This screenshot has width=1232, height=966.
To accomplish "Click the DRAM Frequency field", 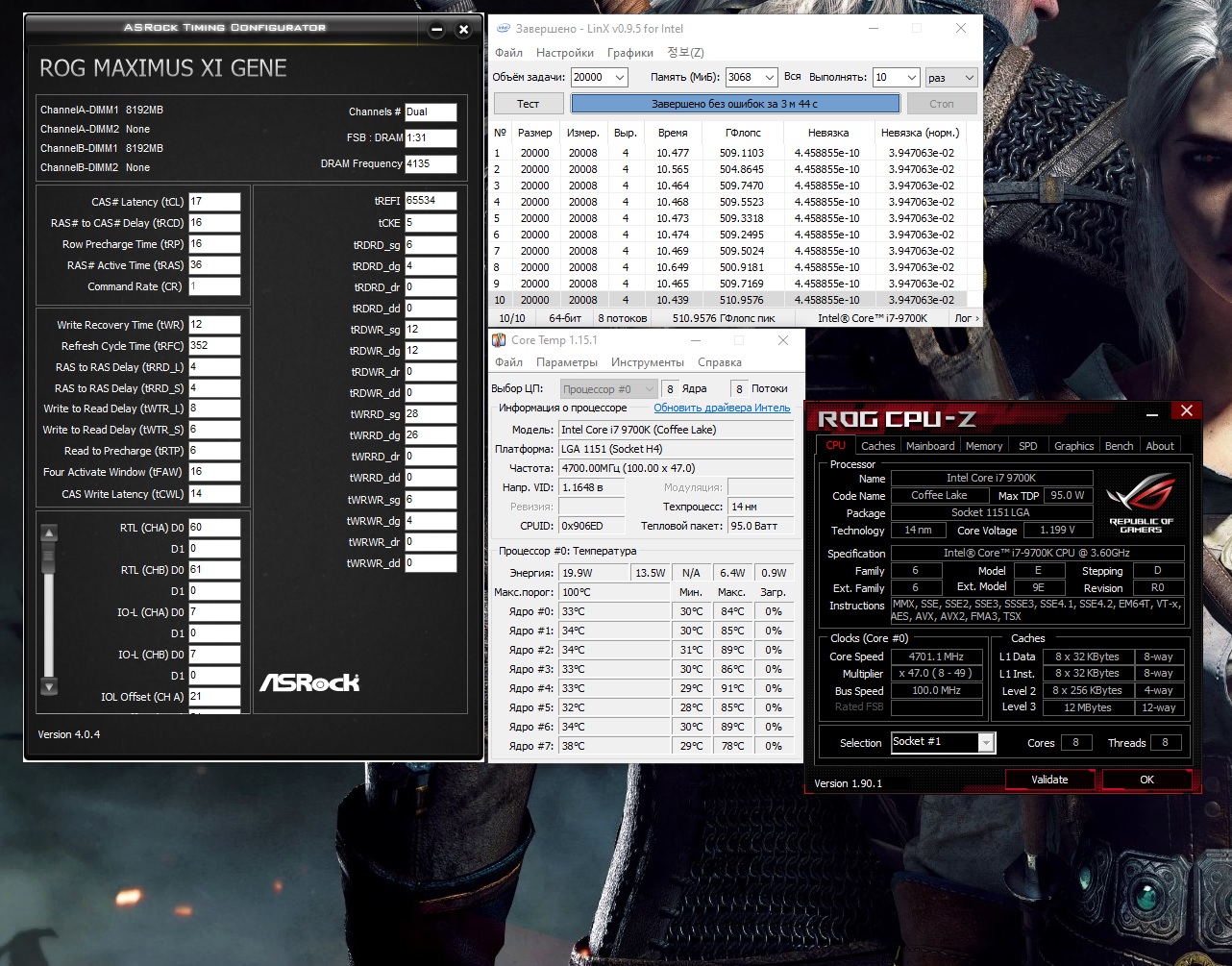I will point(431,163).
